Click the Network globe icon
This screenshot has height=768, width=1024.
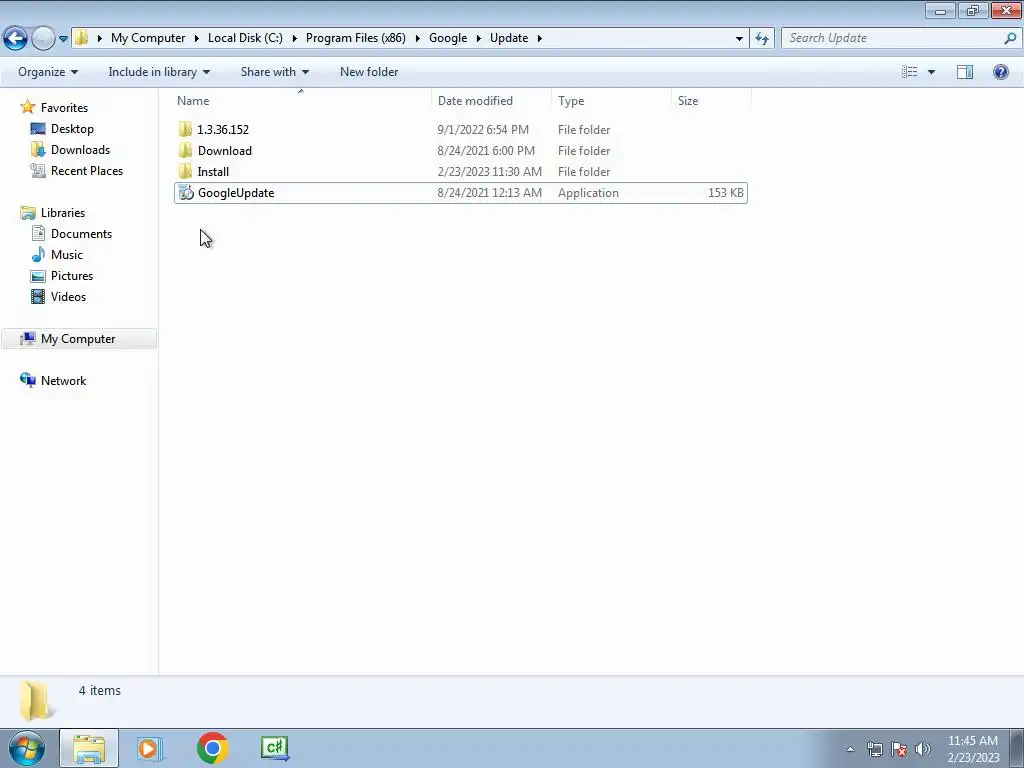pos(27,380)
